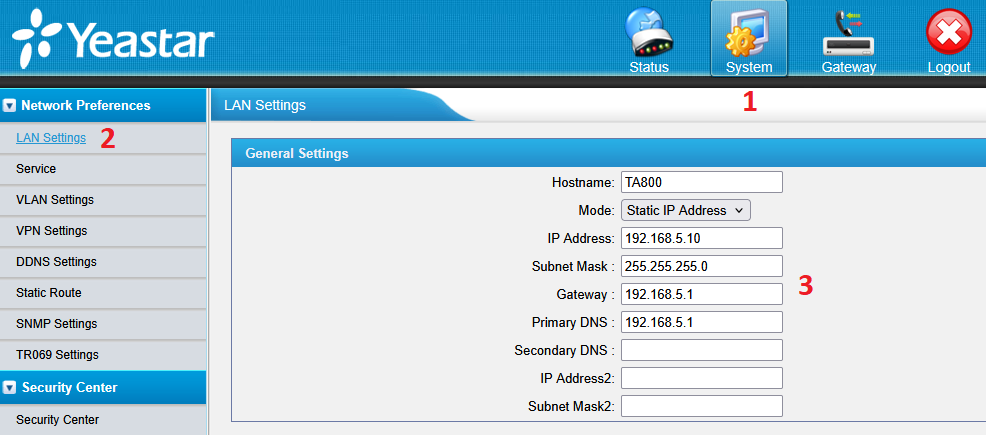This screenshot has height=435, width=986.
Task: Select Service in the sidebar
Action: tap(36, 169)
